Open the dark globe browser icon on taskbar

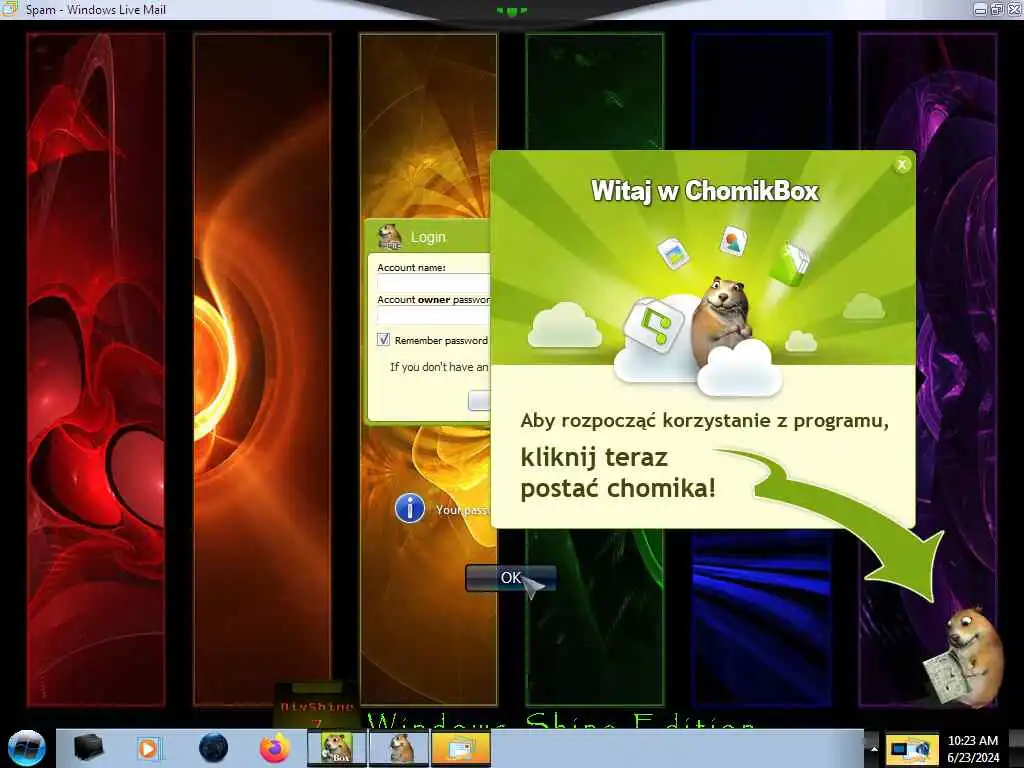[214, 748]
